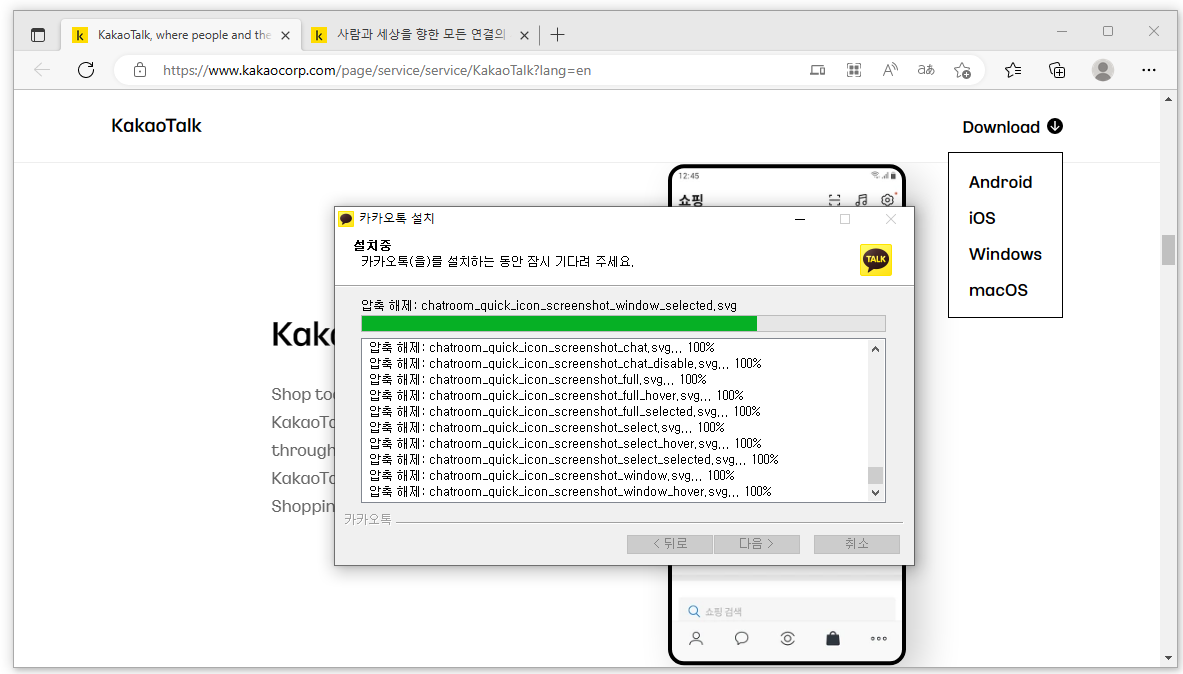Click the 뒤로 back button in installer
Image resolution: width=1183 pixels, height=674 pixels.
click(x=669, y=543)
